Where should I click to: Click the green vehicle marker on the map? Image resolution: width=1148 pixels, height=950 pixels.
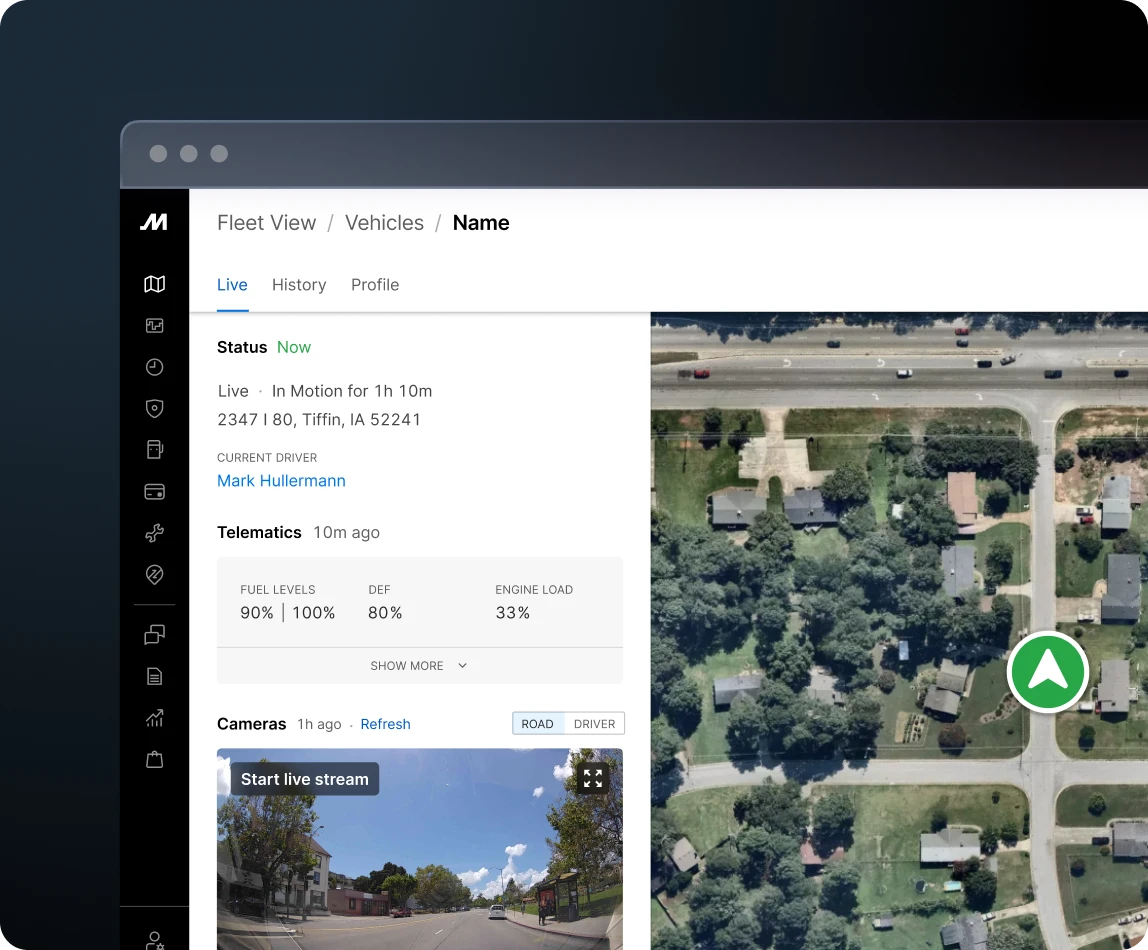[x=1047, y=672]
